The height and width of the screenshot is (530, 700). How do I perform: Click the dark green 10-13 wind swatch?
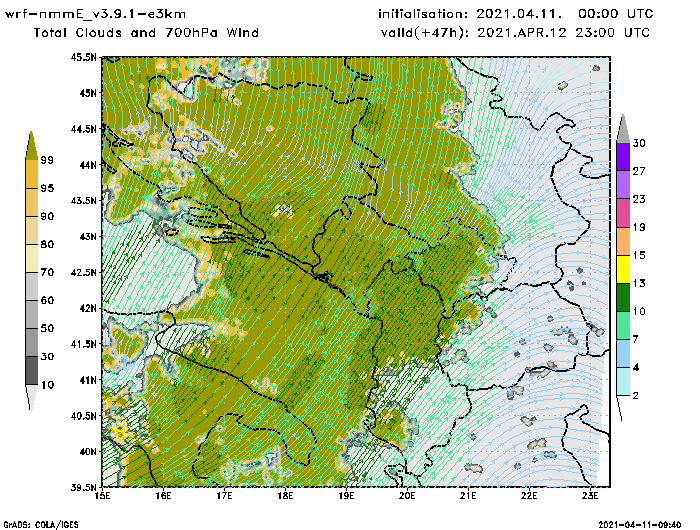click(623, 297)
